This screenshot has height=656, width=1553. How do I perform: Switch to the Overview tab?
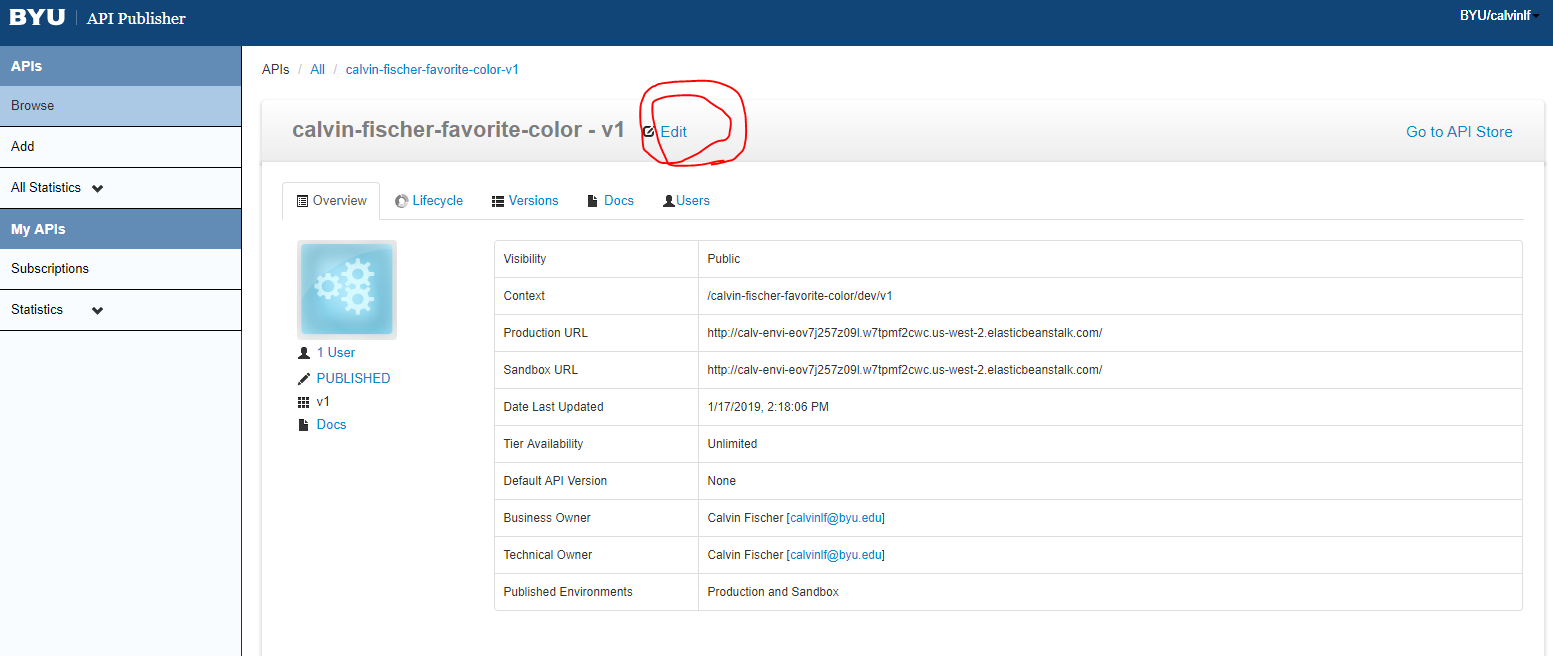tap(331, 201)
